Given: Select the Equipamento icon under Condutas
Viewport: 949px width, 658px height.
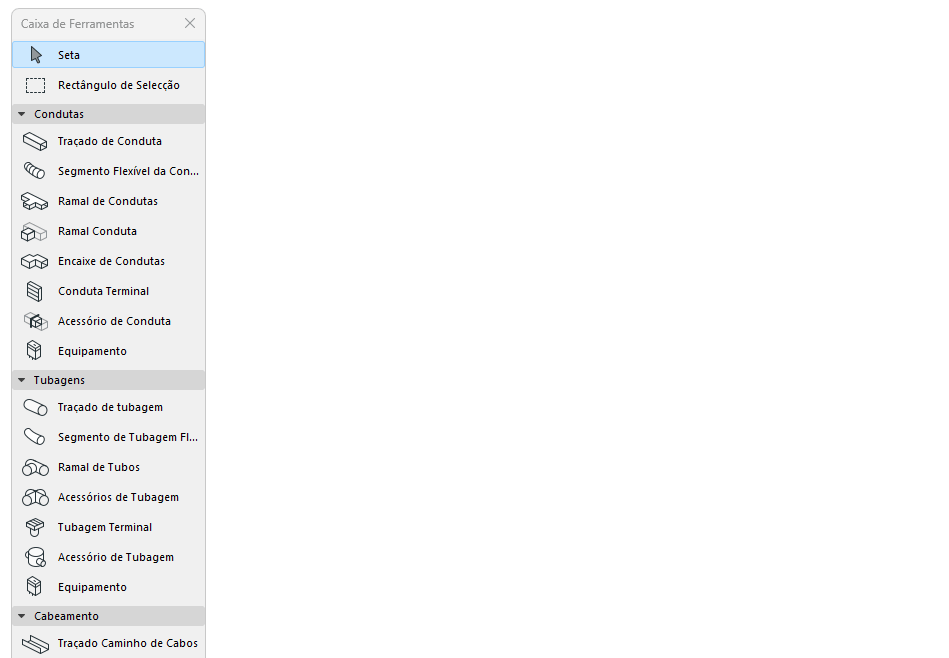Looking at the screenshot, I should click(x=34, y=351).
